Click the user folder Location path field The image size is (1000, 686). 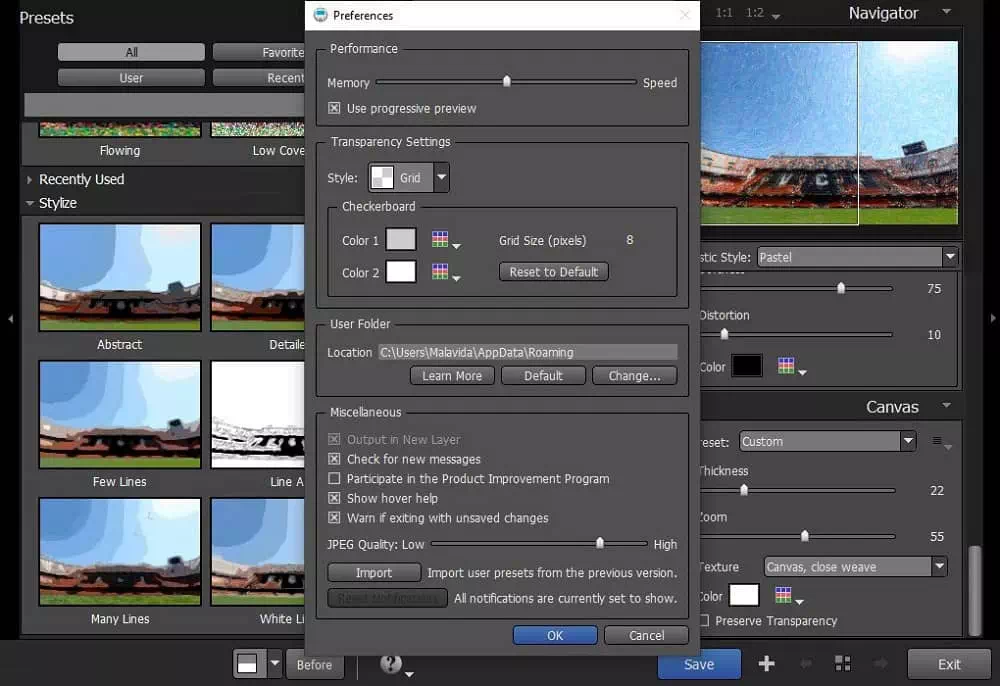(527, 352)
